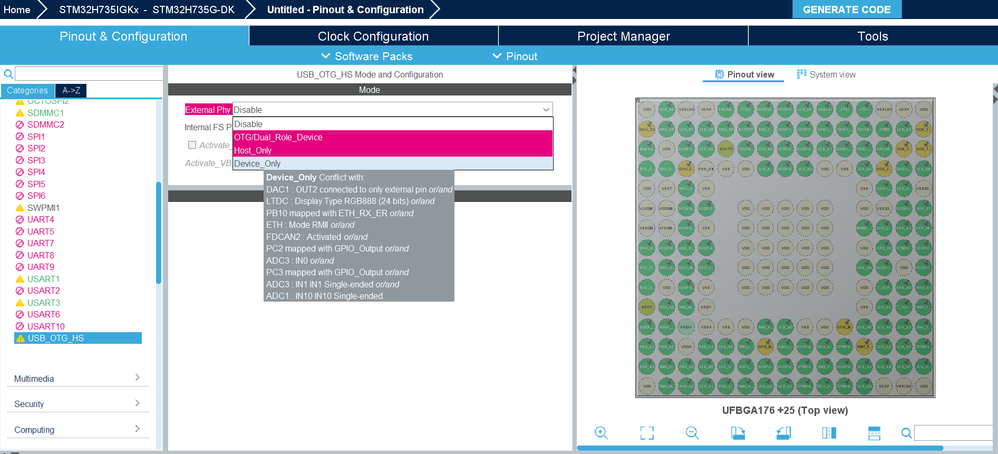Select SPI5 in the peripheral list
Image resolution: width=998 pixels, height=454 pixels.
tap(36, 184)
